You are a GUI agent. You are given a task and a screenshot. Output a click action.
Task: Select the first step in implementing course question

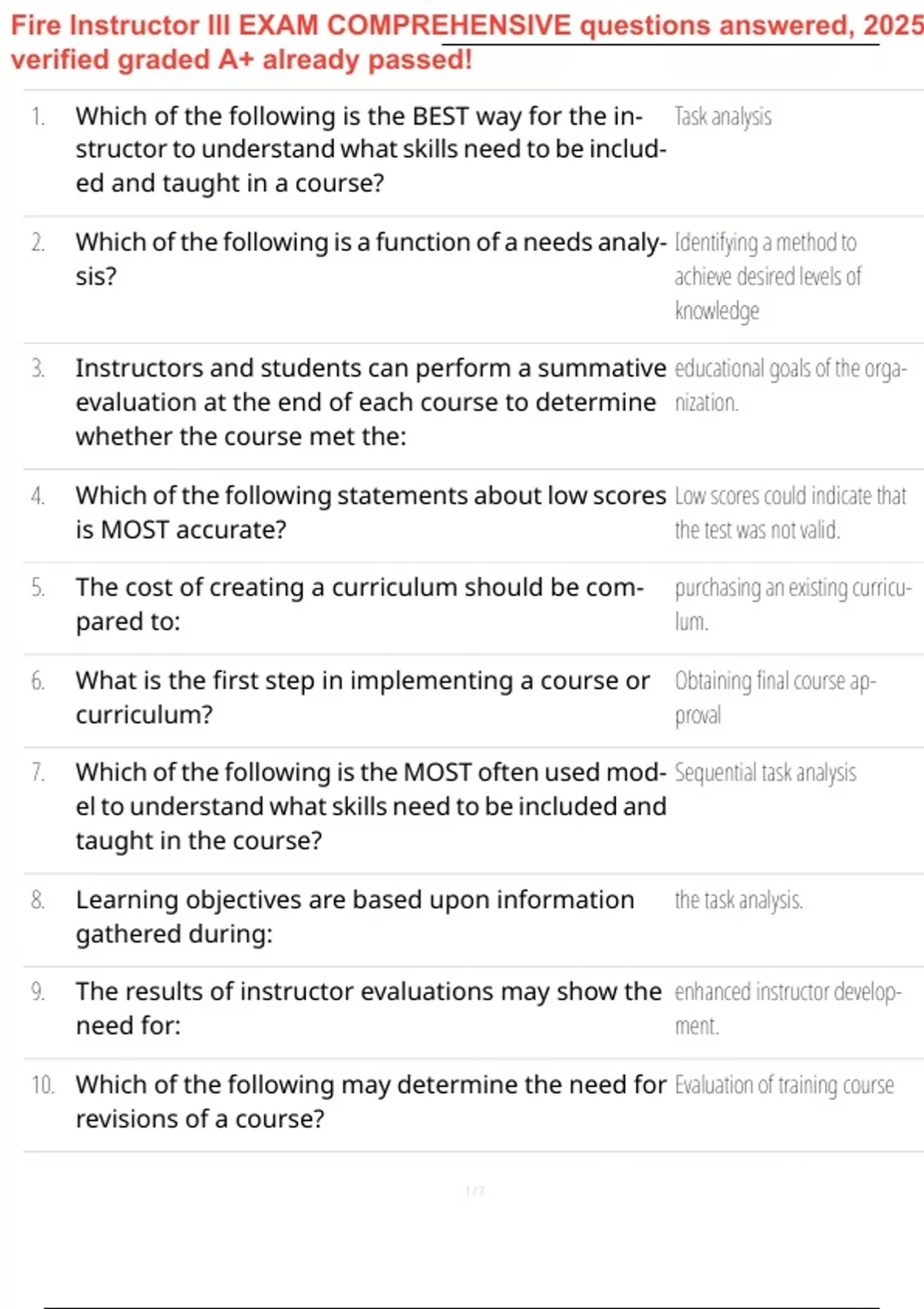coord(363,697)
